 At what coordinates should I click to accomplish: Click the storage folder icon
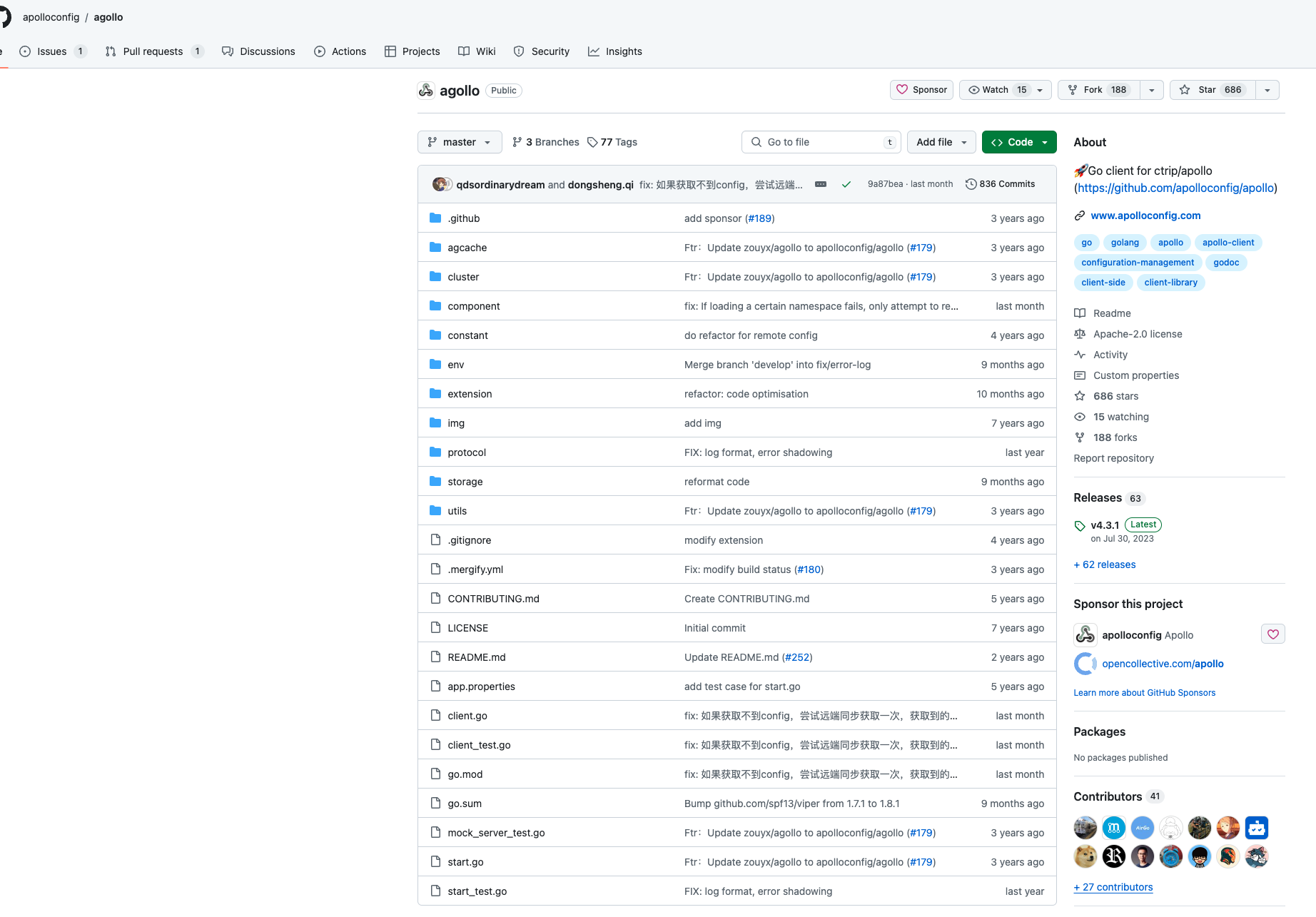click(435, 481)
